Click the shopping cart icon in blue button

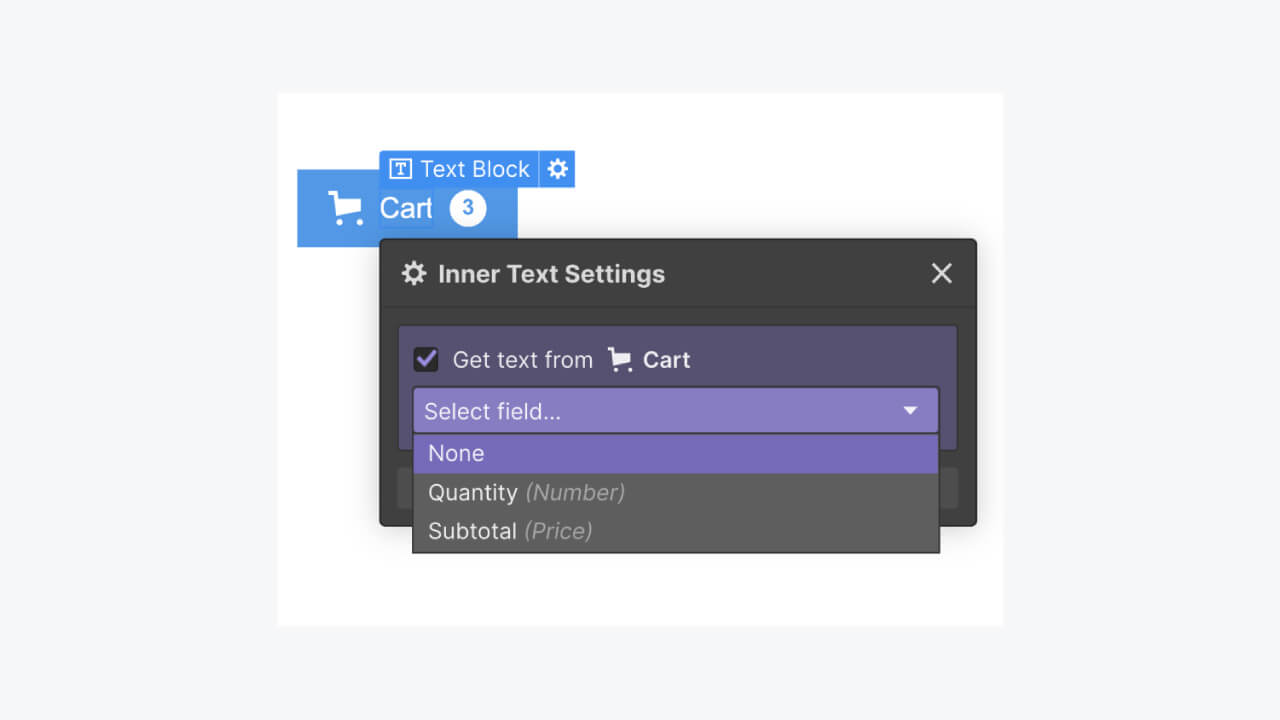[x=346, y=208]
